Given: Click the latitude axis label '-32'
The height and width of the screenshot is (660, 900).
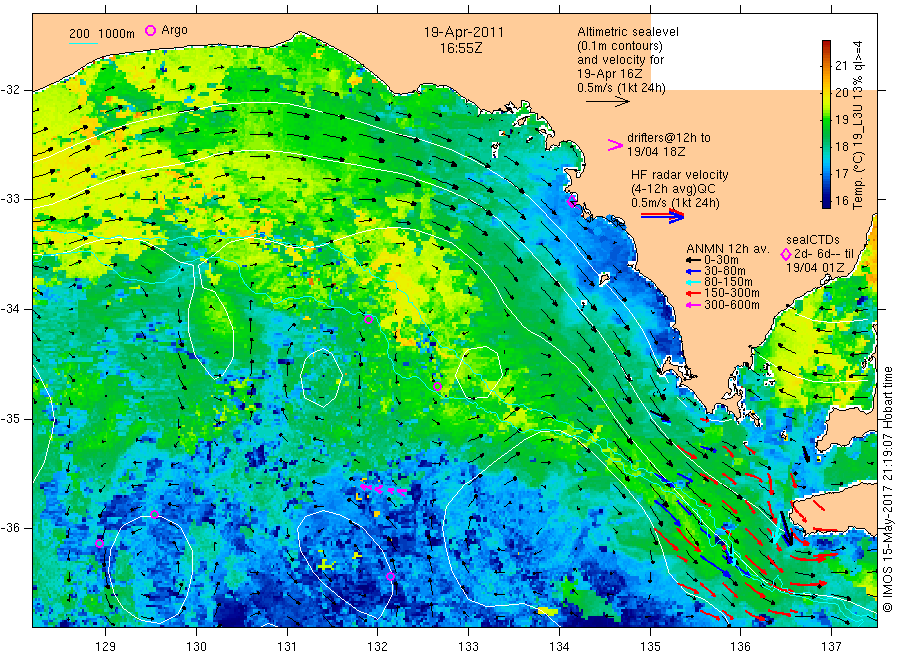Looking at the screenshot, I should click(x=10, y=90).
